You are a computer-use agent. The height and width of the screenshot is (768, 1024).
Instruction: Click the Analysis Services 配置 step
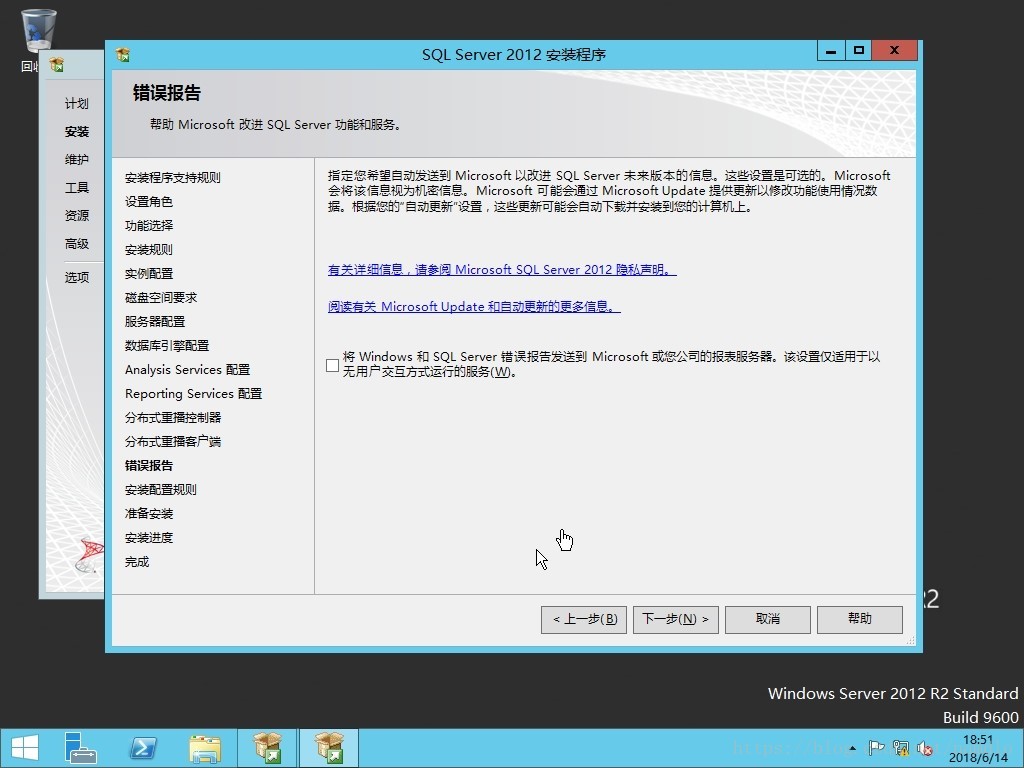point(187,370)
